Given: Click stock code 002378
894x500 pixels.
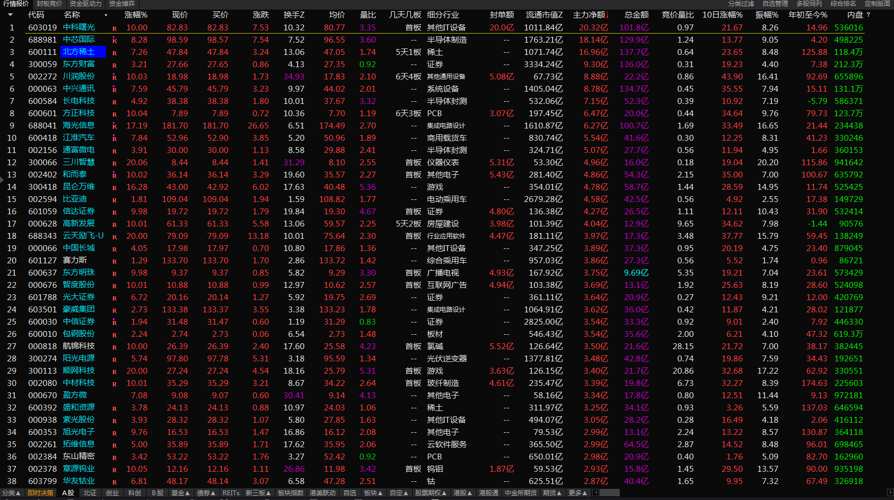Looking at the screenshot, I should pyautogui.click(x=42, y=469).
